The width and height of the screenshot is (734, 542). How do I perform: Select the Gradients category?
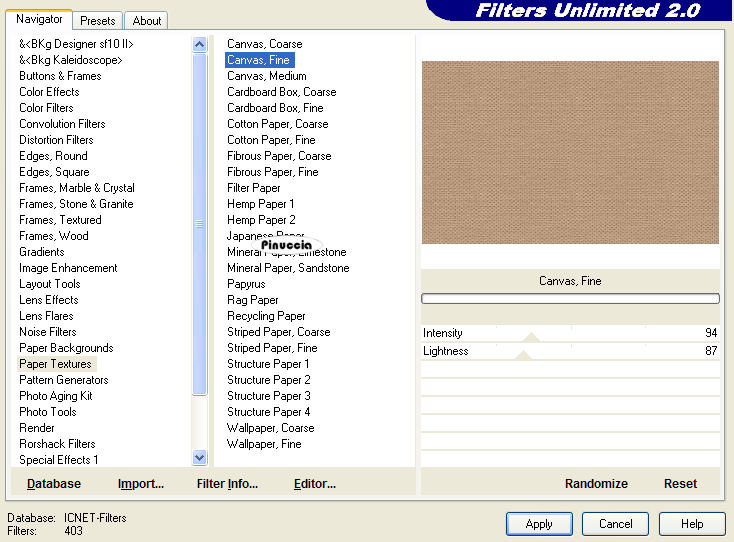[x=42, y=252]
